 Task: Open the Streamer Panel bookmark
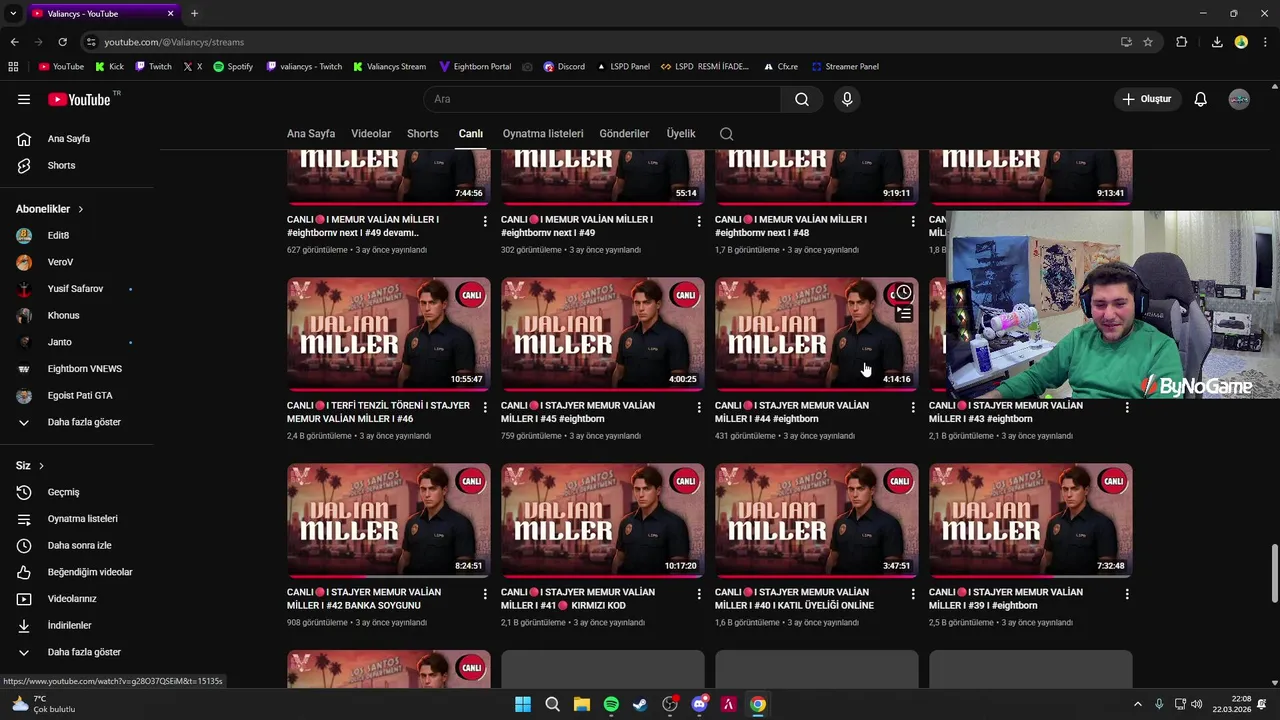coord(845,67)
